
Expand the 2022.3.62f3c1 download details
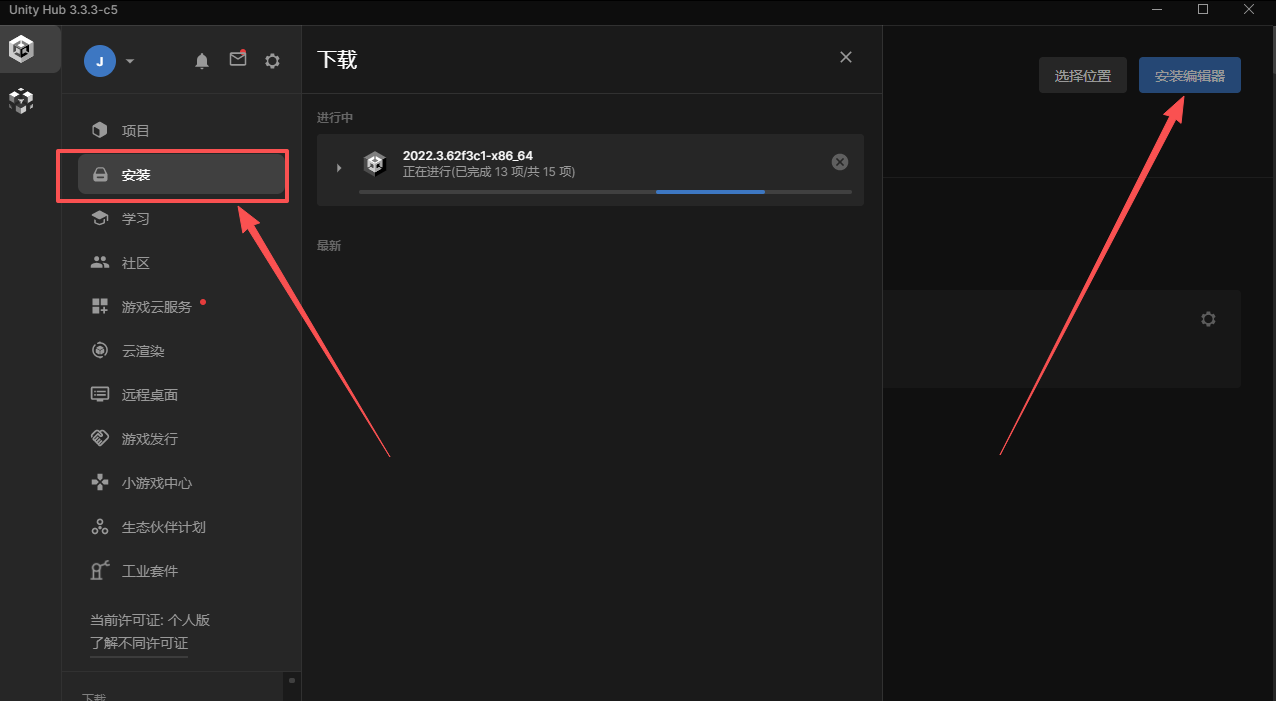coord(339,167)
